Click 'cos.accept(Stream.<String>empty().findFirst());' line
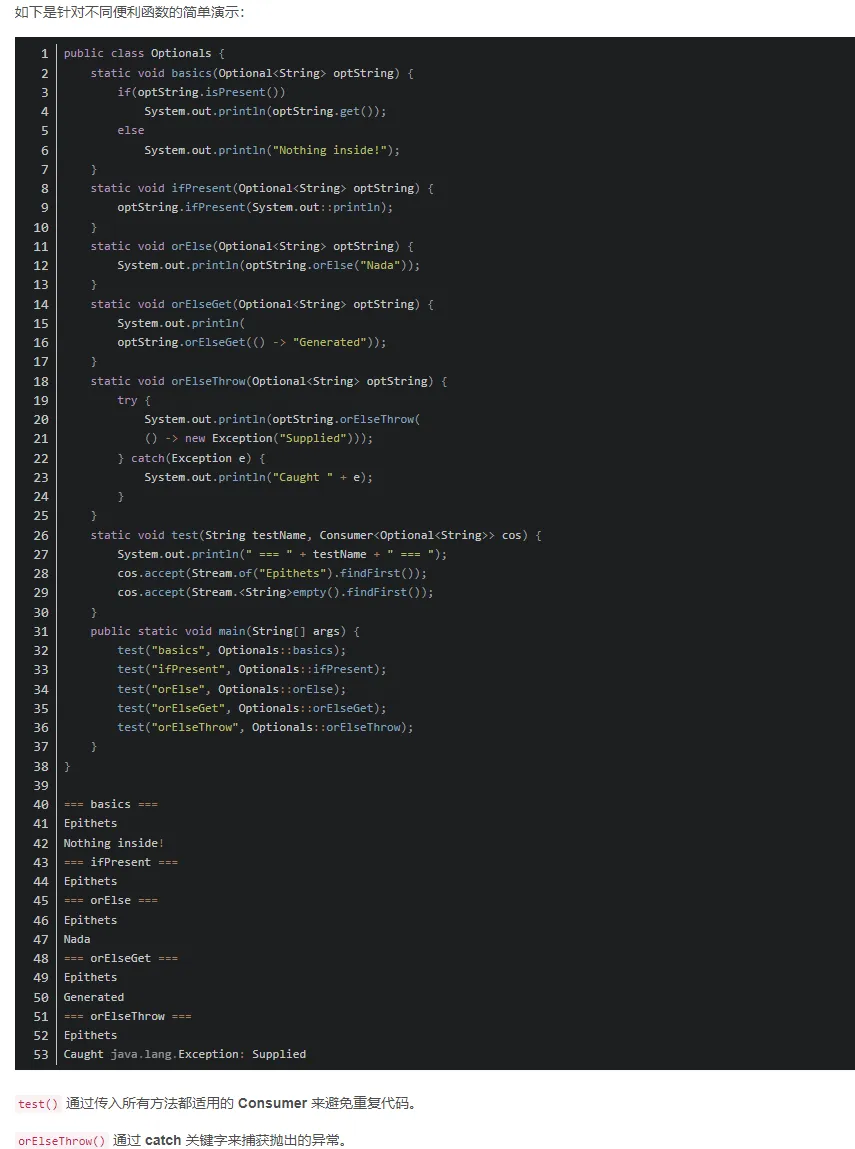This screenshot has width=855, height=1149. pyautogui.click(x=275, y=592)
